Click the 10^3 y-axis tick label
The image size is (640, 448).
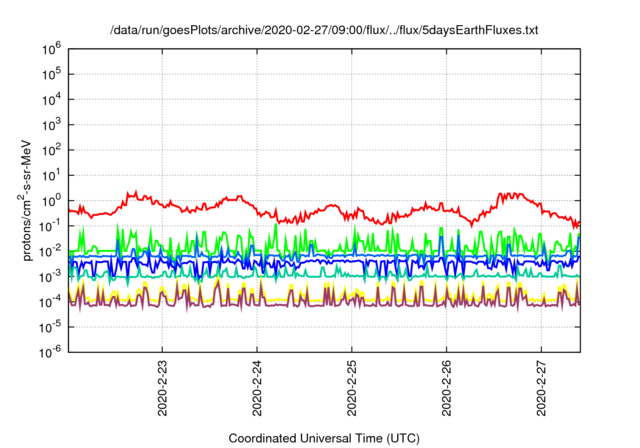click(x=51, y=125)
